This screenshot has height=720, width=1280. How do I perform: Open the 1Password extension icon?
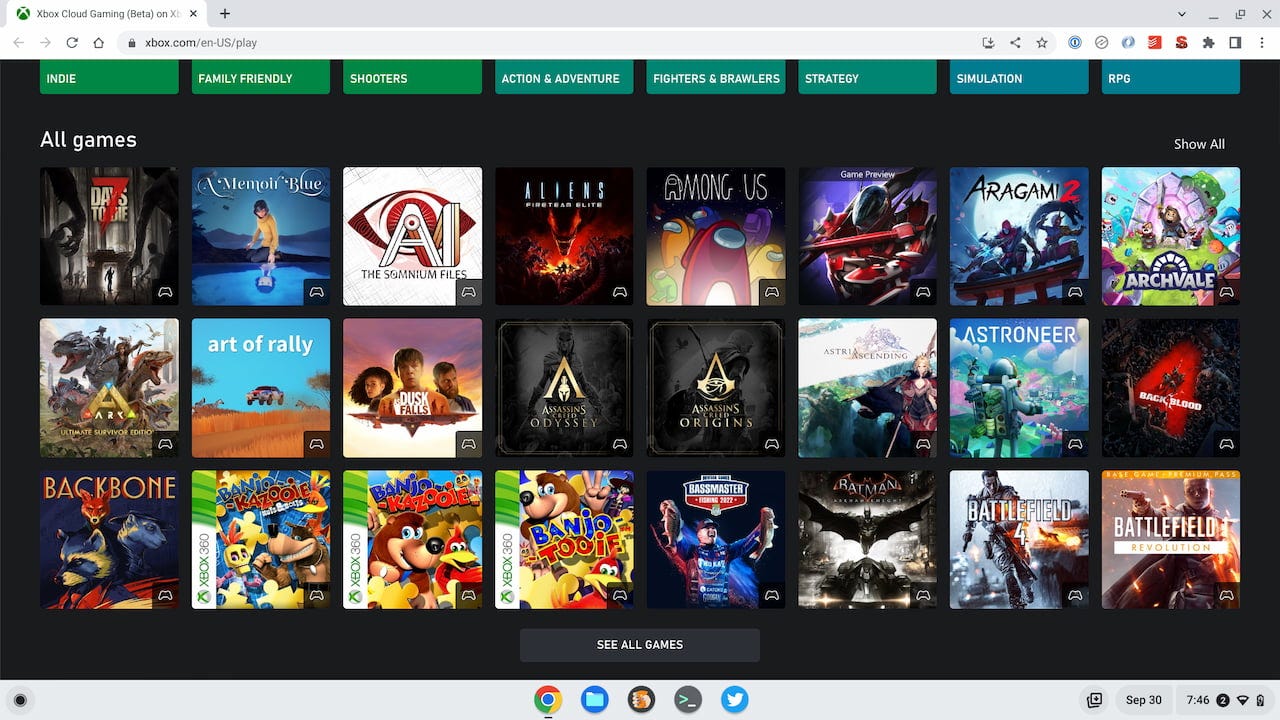(1075, 43)
